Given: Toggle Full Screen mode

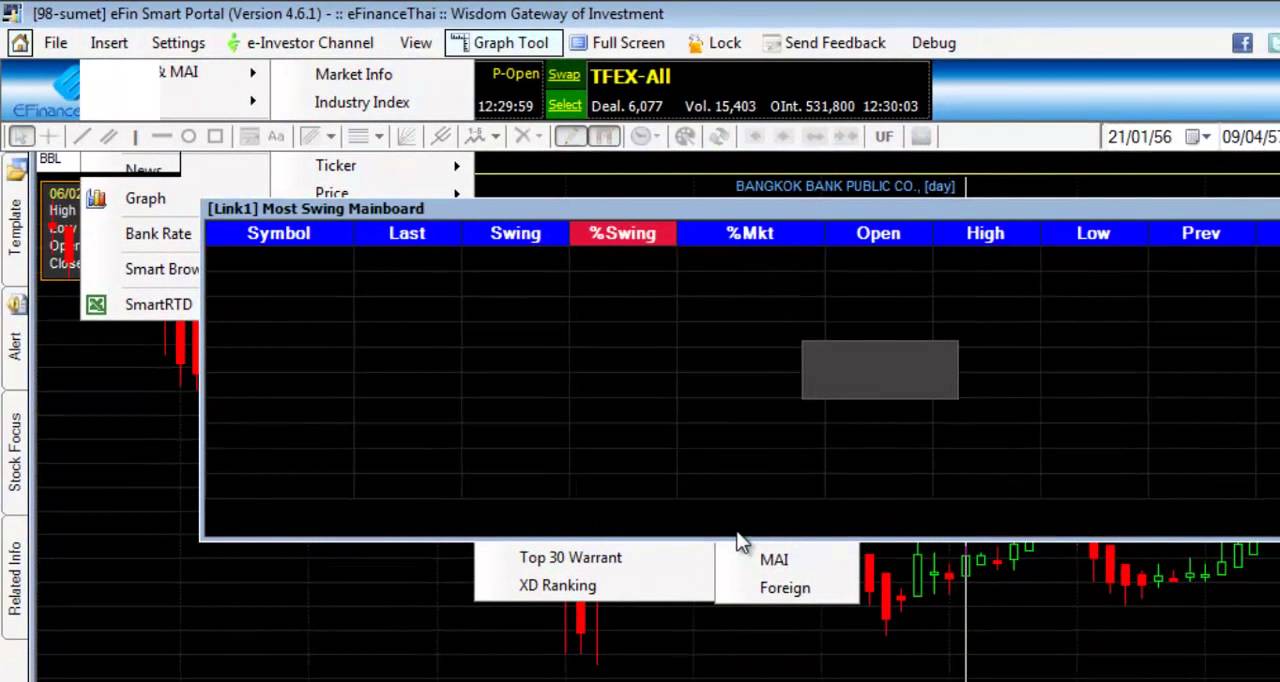Looking at the screenshot, I should click(617, 43).
